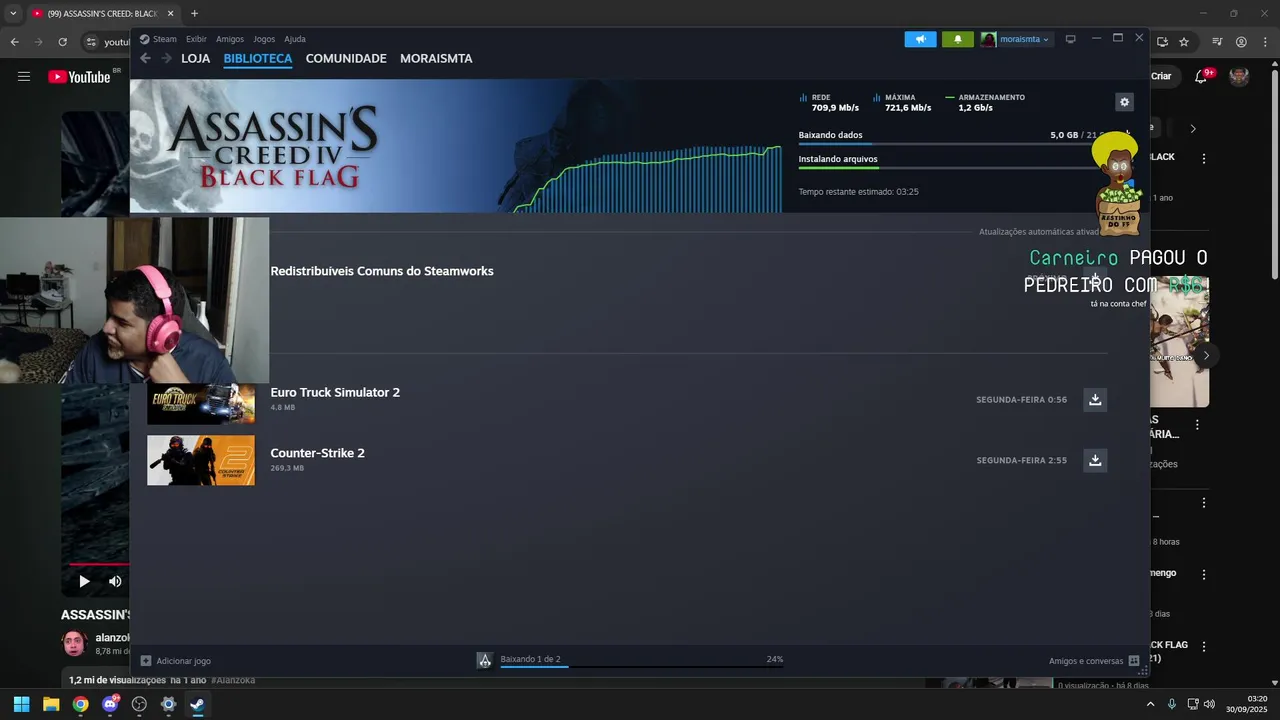Click the YouTube logo
This screenshot has width=1280, height=720.
(x=79, y=77)
